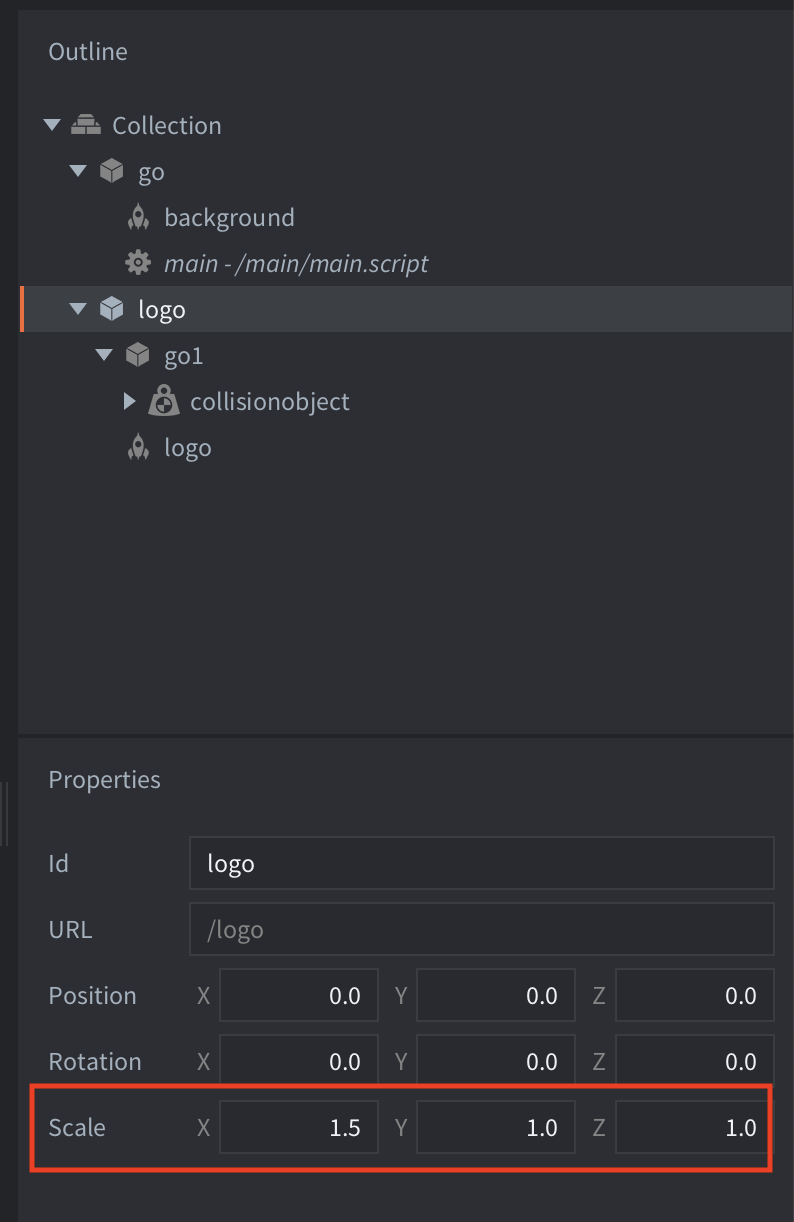Image resolution: width=794 pixels, height=1222 pixels.
Task: Click the collisionobject weight icon
Action: (x=164, y=401)
